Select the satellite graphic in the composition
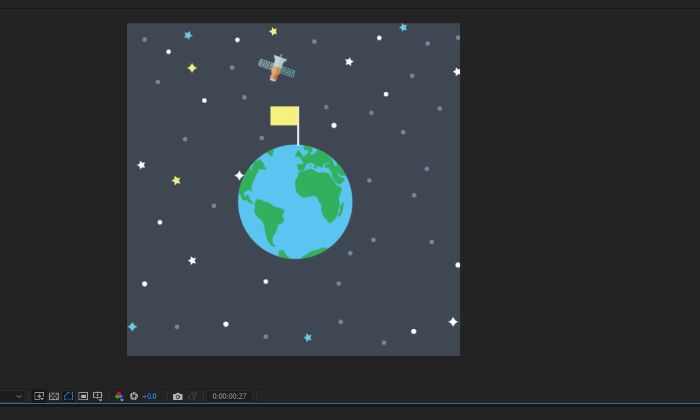This screenshot has width=700, height=420. tap(277, 68)
